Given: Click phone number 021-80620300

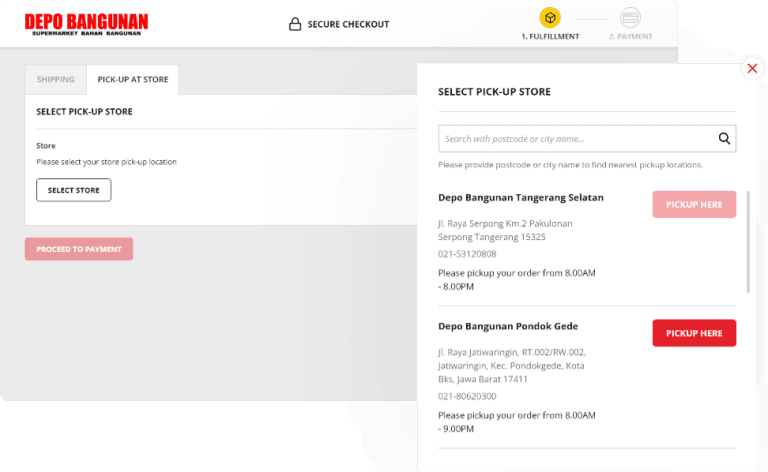Looking at the screenshot, I should (x=467, y=396).
